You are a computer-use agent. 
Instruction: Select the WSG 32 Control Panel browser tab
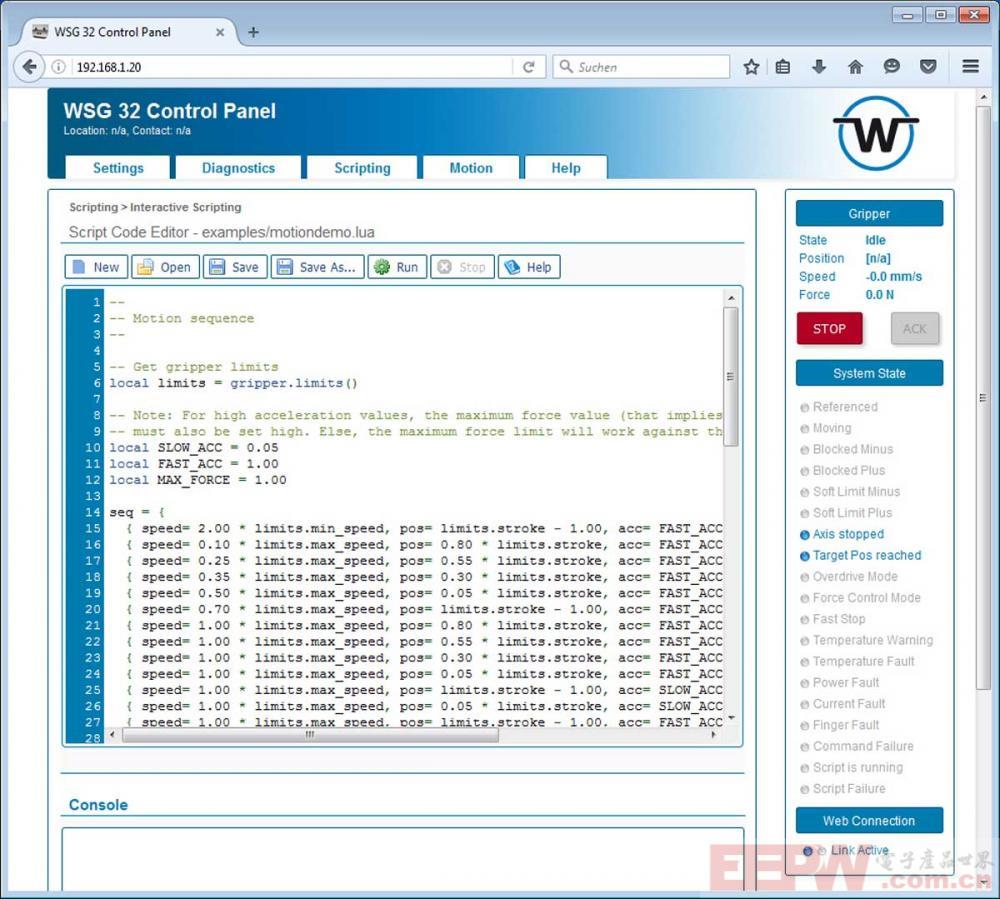130,32
